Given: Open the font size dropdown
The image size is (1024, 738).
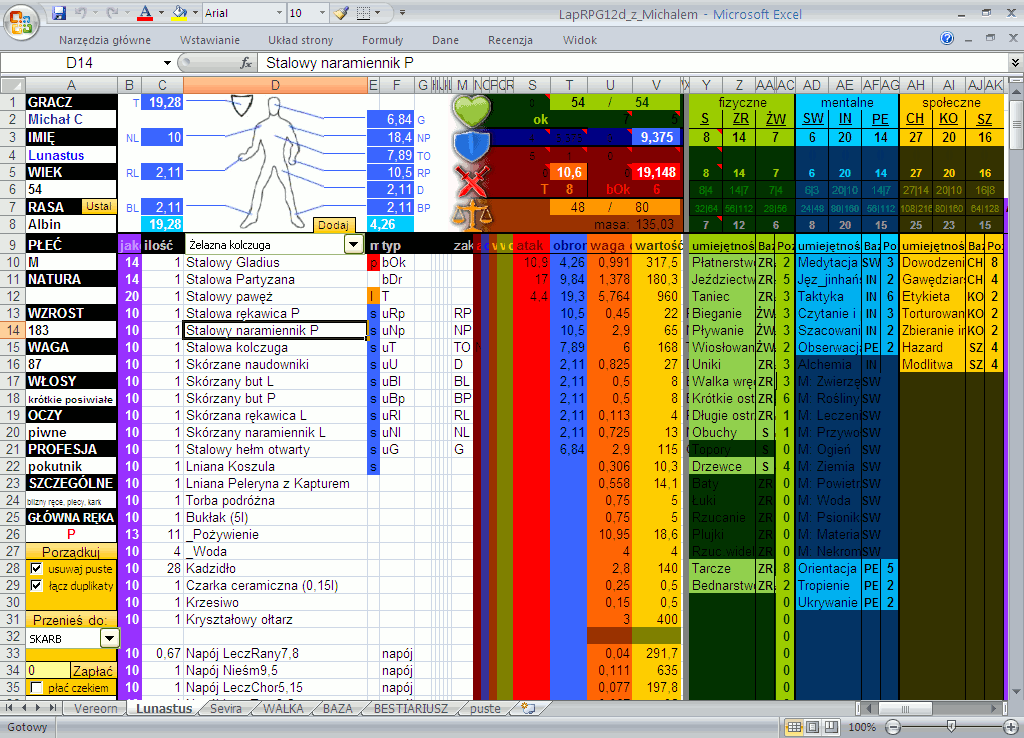Looking at the screenshot, I should [x=323, y=14].
